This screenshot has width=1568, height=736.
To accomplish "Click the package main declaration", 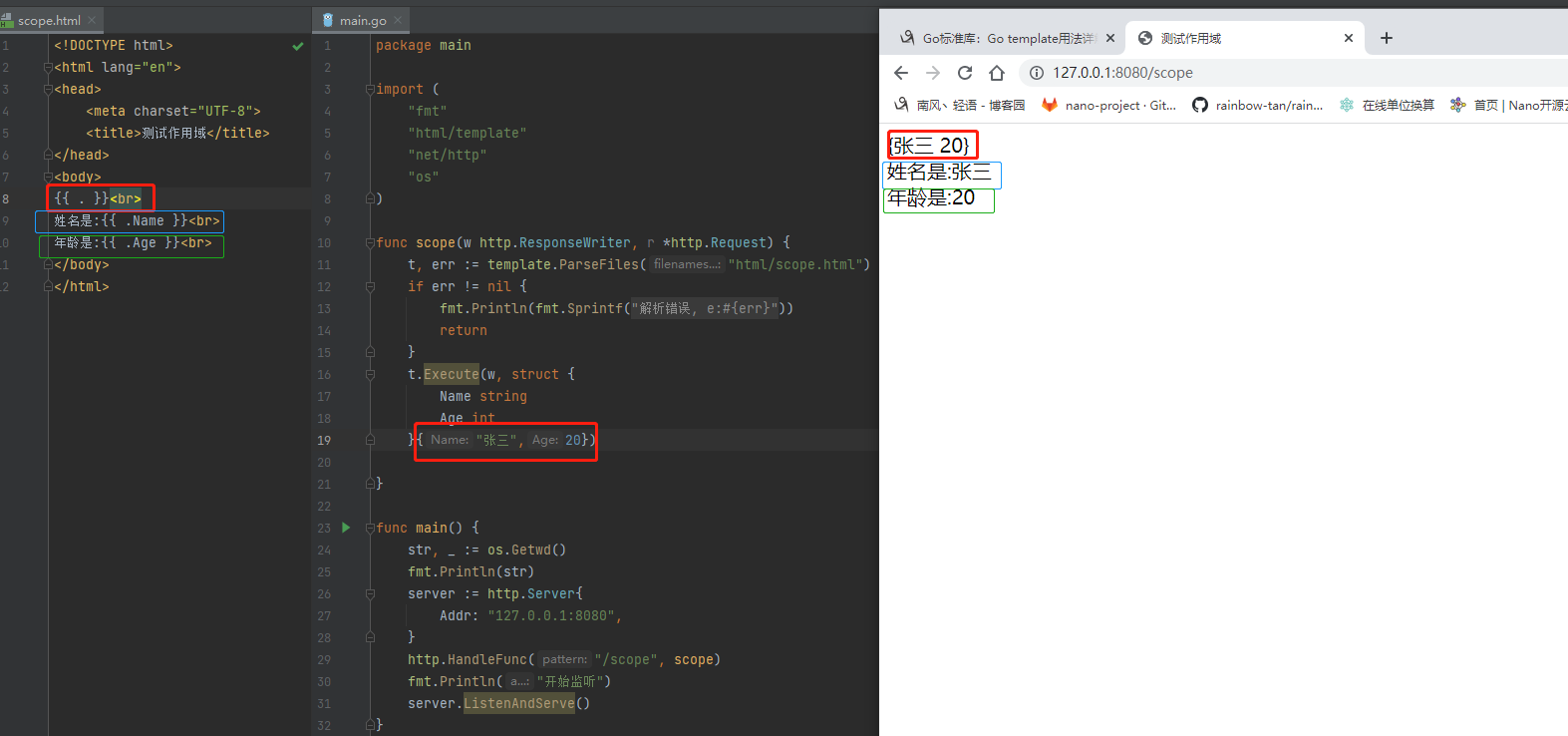I will [x=424, y=46].
